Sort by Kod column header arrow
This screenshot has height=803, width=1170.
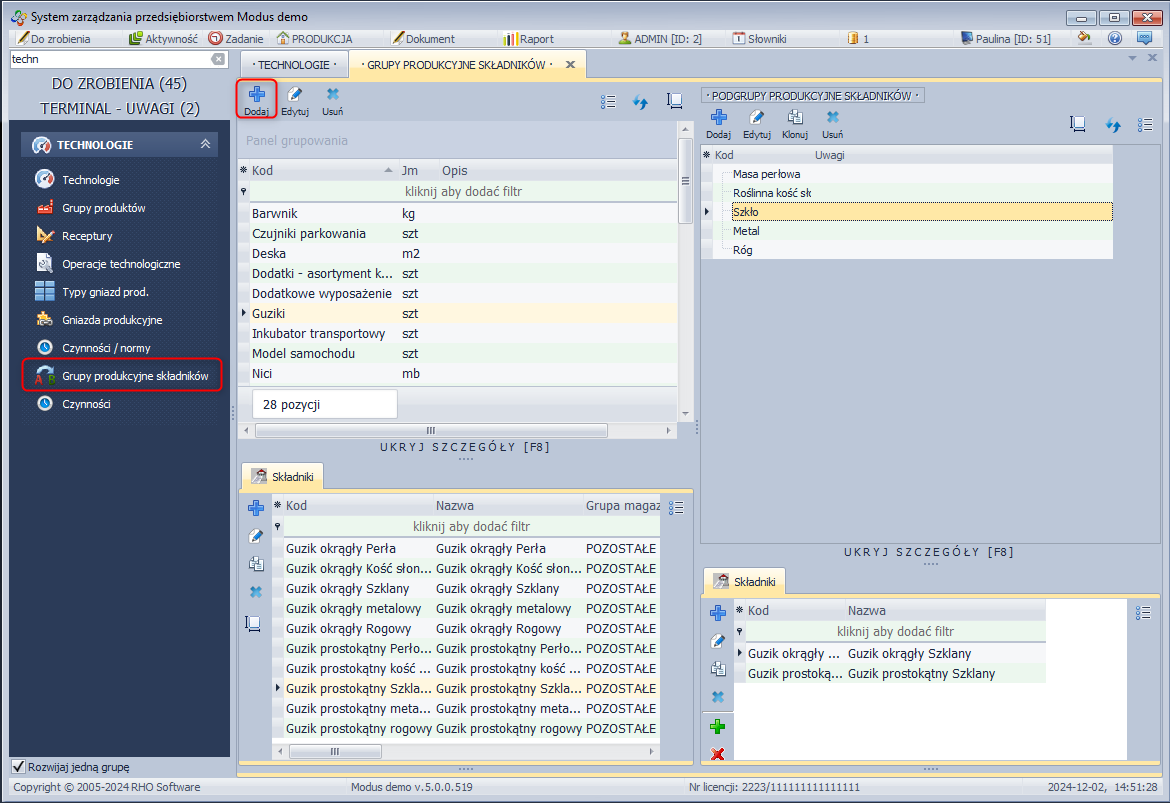(388, 171)
